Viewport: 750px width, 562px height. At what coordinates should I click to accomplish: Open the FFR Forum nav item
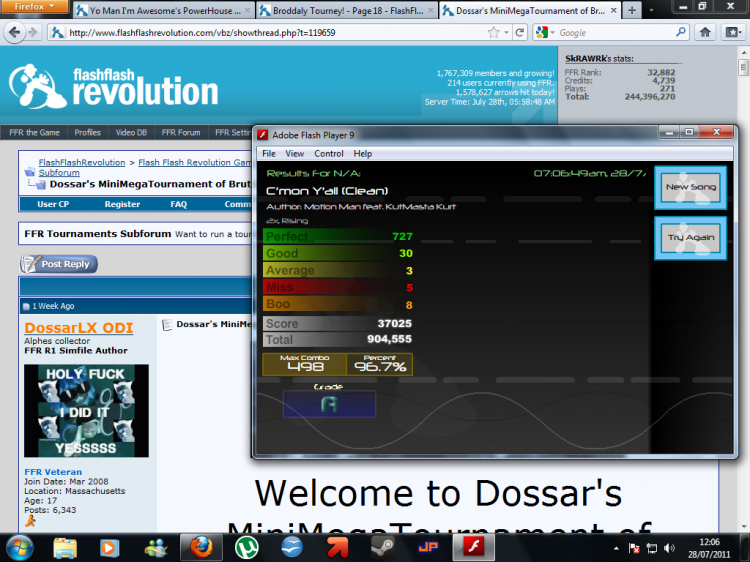point(181,132)
